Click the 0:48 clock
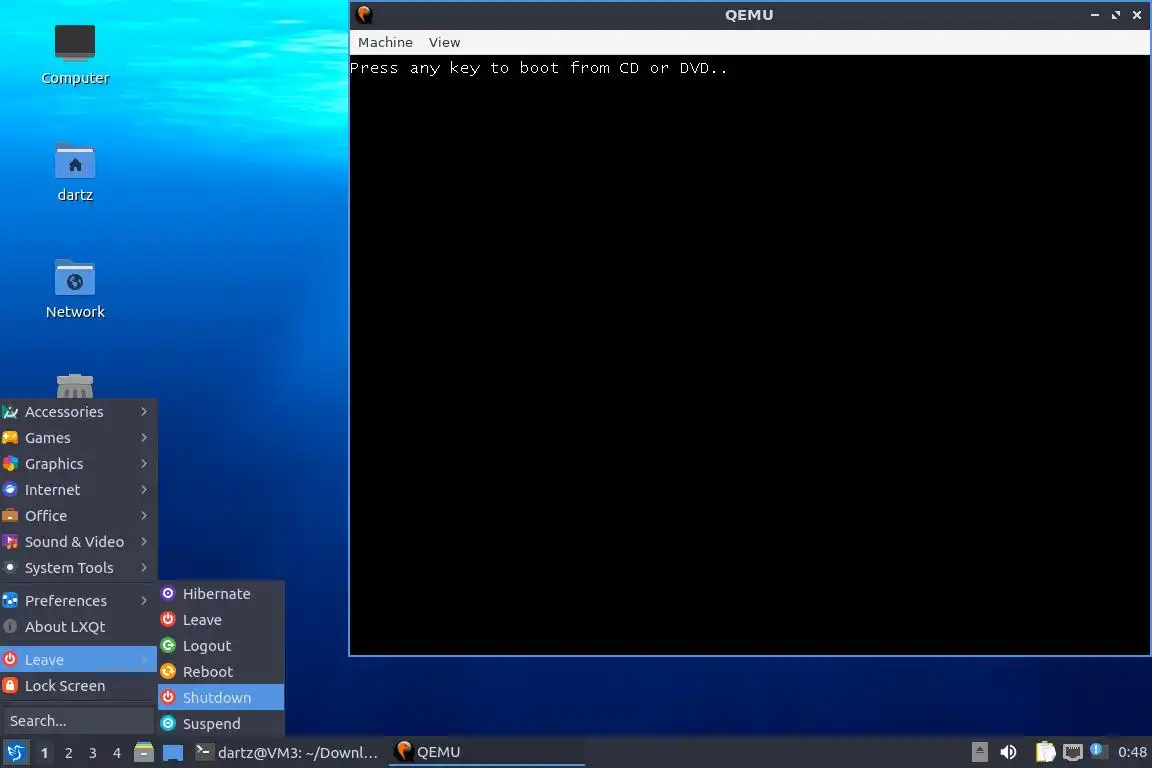Screen dimensions: 1152x768 click(x=1132, y=752)
